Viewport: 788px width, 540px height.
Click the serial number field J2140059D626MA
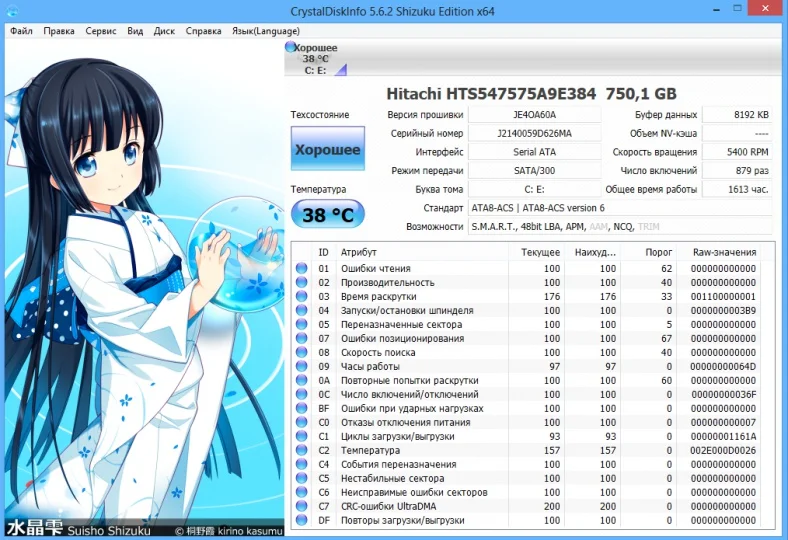[x=534, y=133]
